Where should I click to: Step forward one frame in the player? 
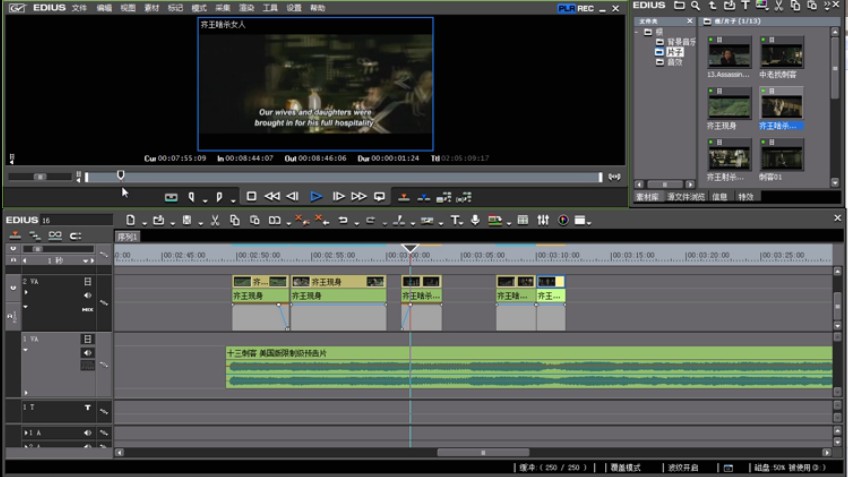click(339, 196)
